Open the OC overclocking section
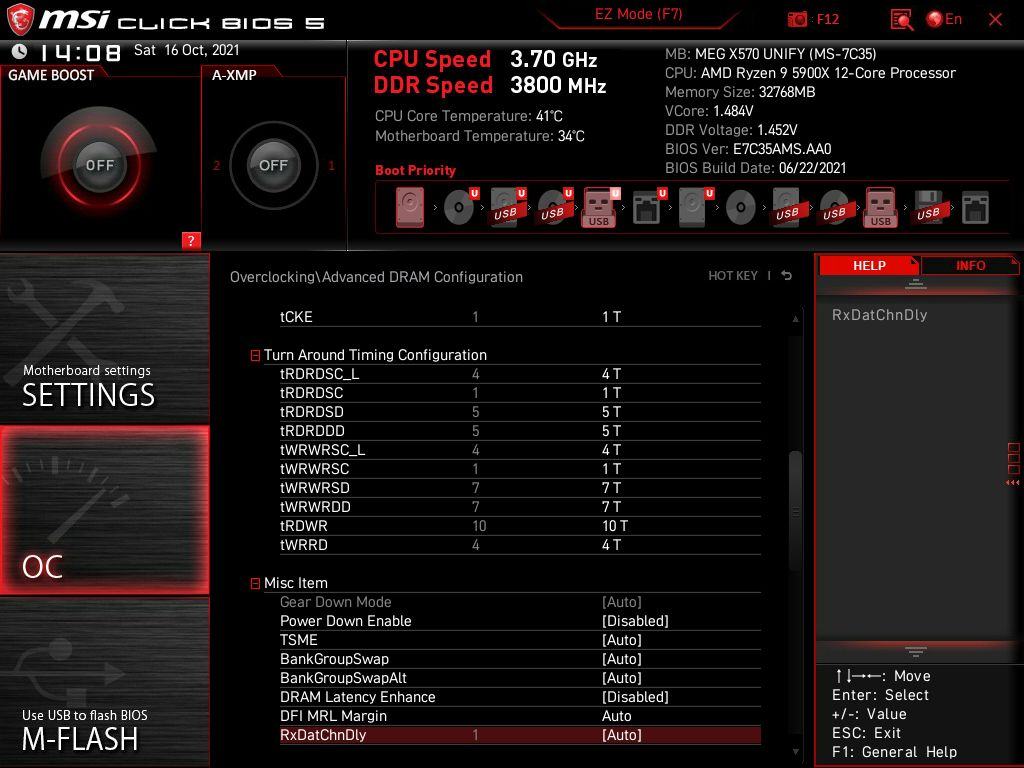The width and height of the screenshot is (1024, 768). coord(104,510)
